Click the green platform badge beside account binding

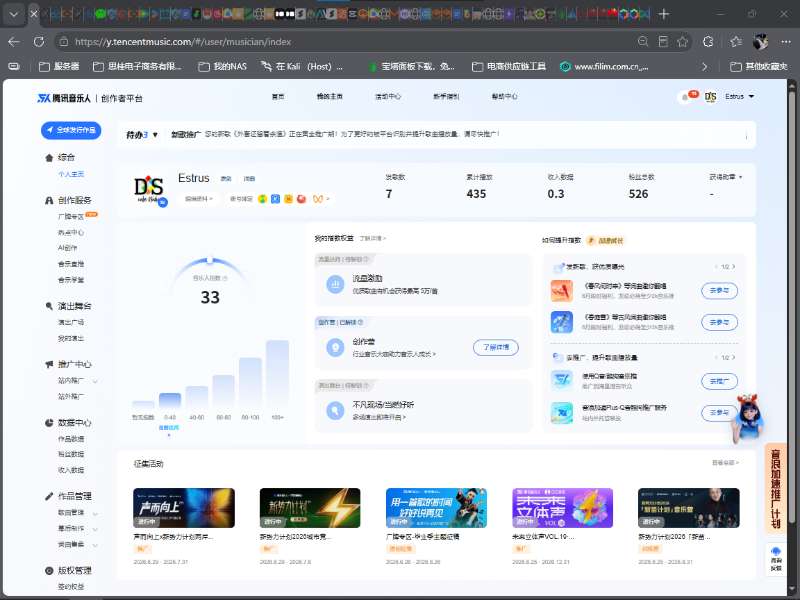point(262,199)
